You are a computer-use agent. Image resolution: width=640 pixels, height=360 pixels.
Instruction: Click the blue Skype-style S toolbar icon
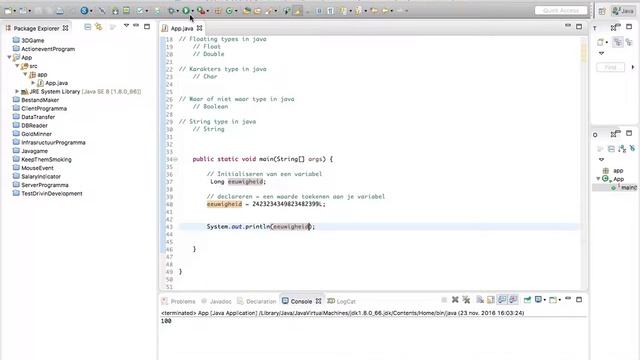[84, 11]
